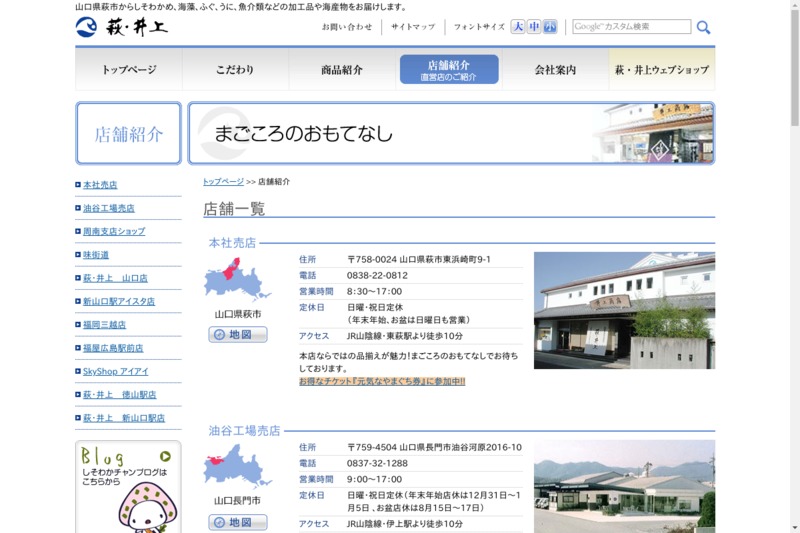Open the 地図 map button for 本社売店
Screen dimensions: 800x533
(x=238, y=335)
